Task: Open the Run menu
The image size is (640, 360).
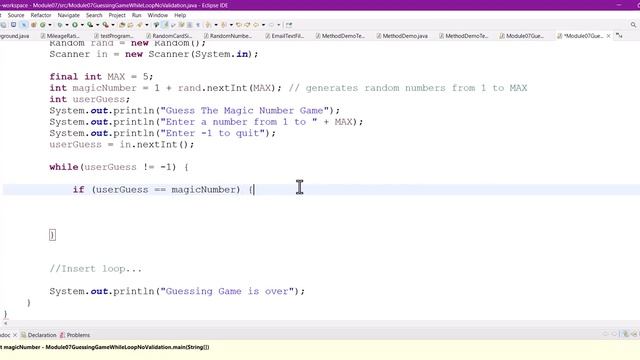Action: 136,15
